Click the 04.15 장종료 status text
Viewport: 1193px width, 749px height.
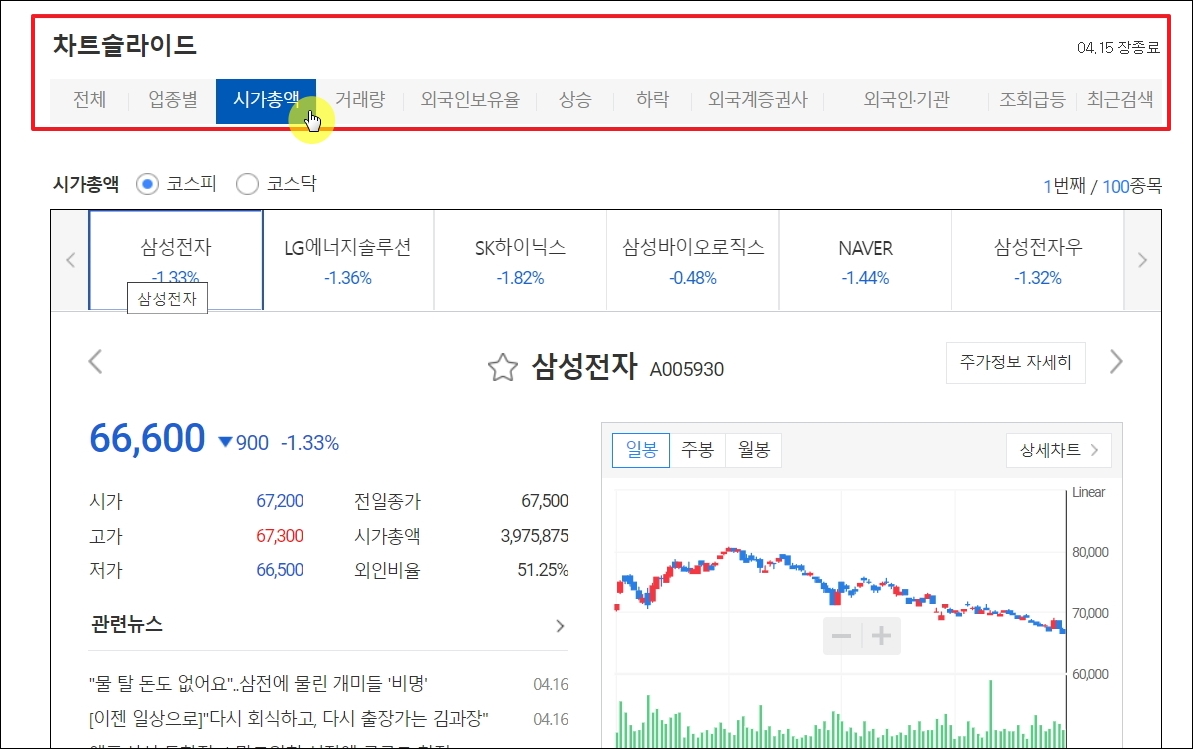point(1118,47)
